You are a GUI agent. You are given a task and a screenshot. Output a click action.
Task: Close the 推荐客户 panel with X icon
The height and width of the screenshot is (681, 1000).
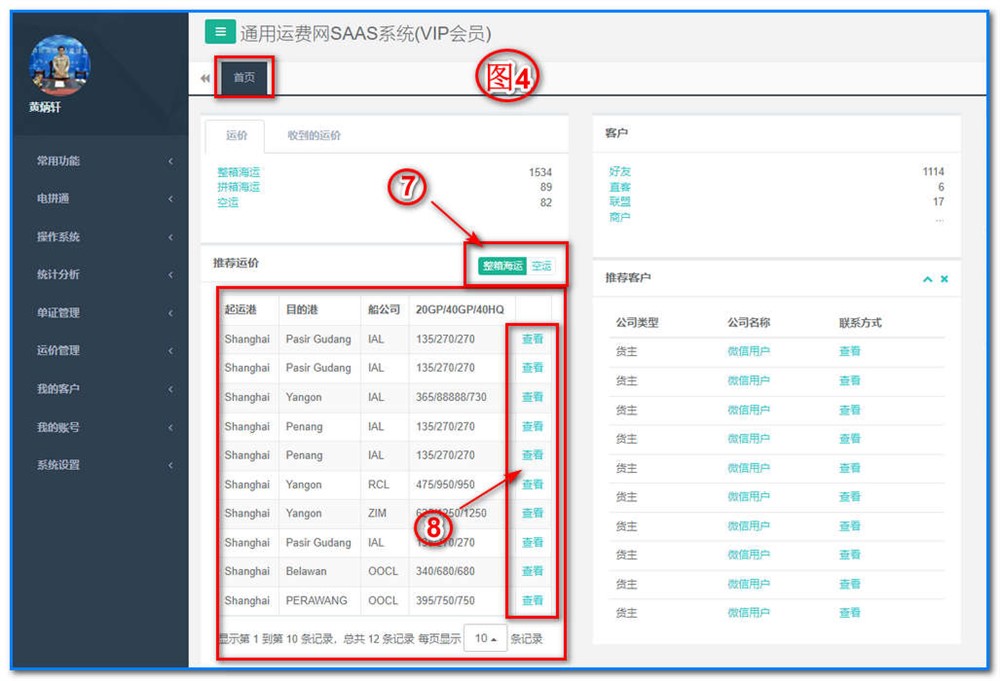pos(944,279)
